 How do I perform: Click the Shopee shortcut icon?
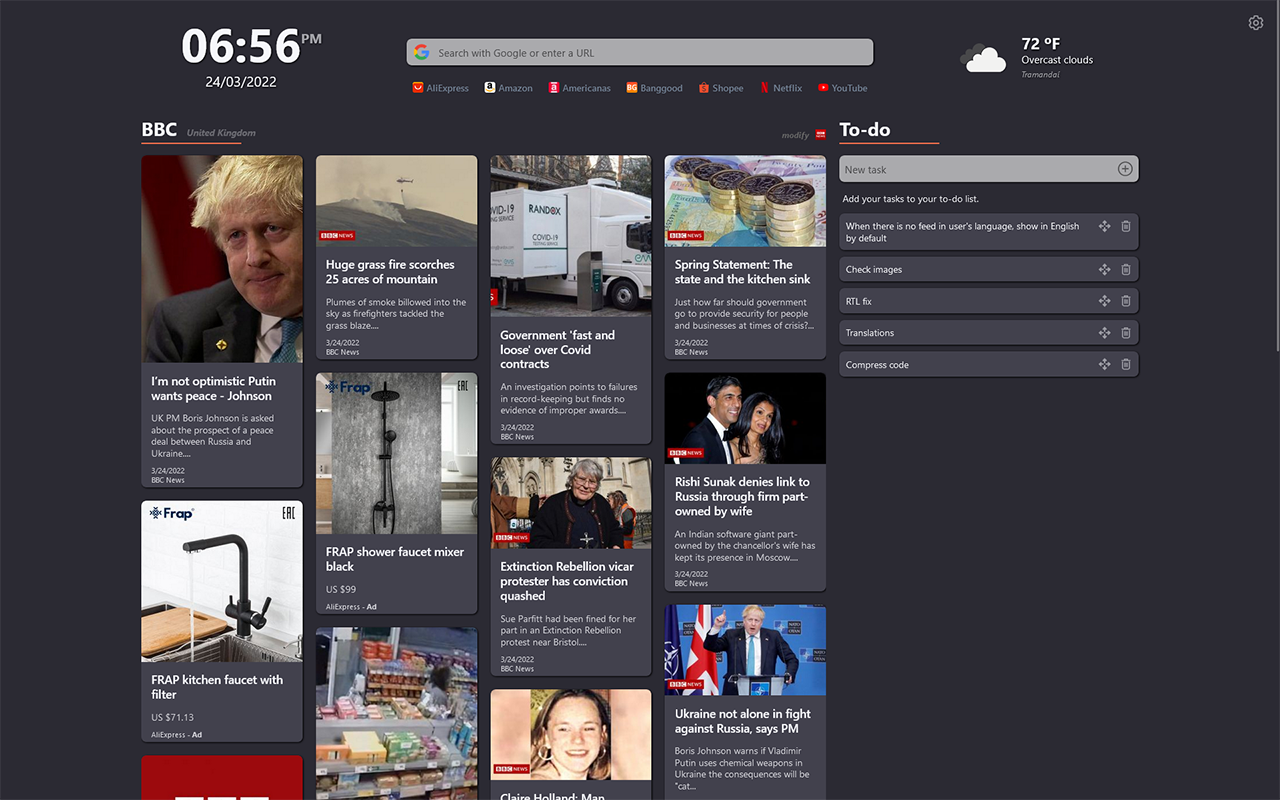point(704,88)
